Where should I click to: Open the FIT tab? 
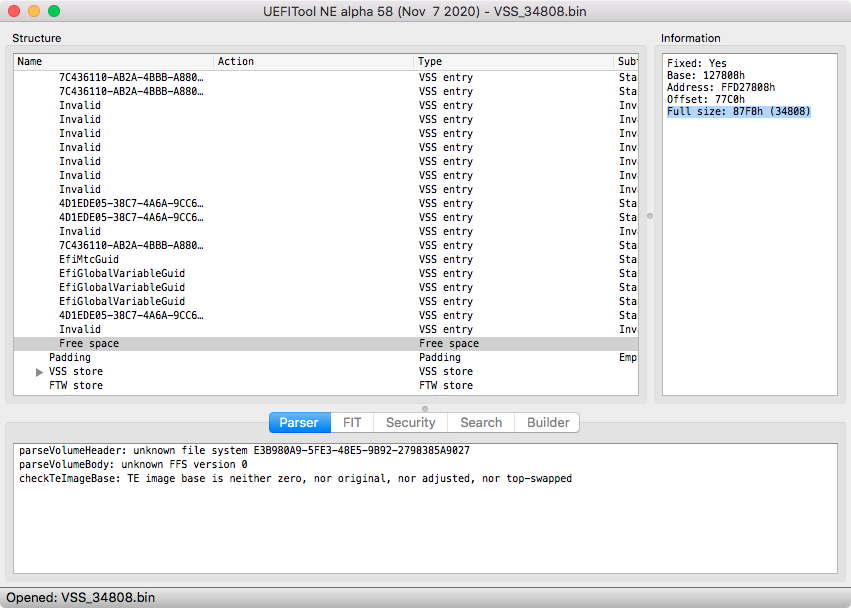pyautogui.click(x=352, y=422)
